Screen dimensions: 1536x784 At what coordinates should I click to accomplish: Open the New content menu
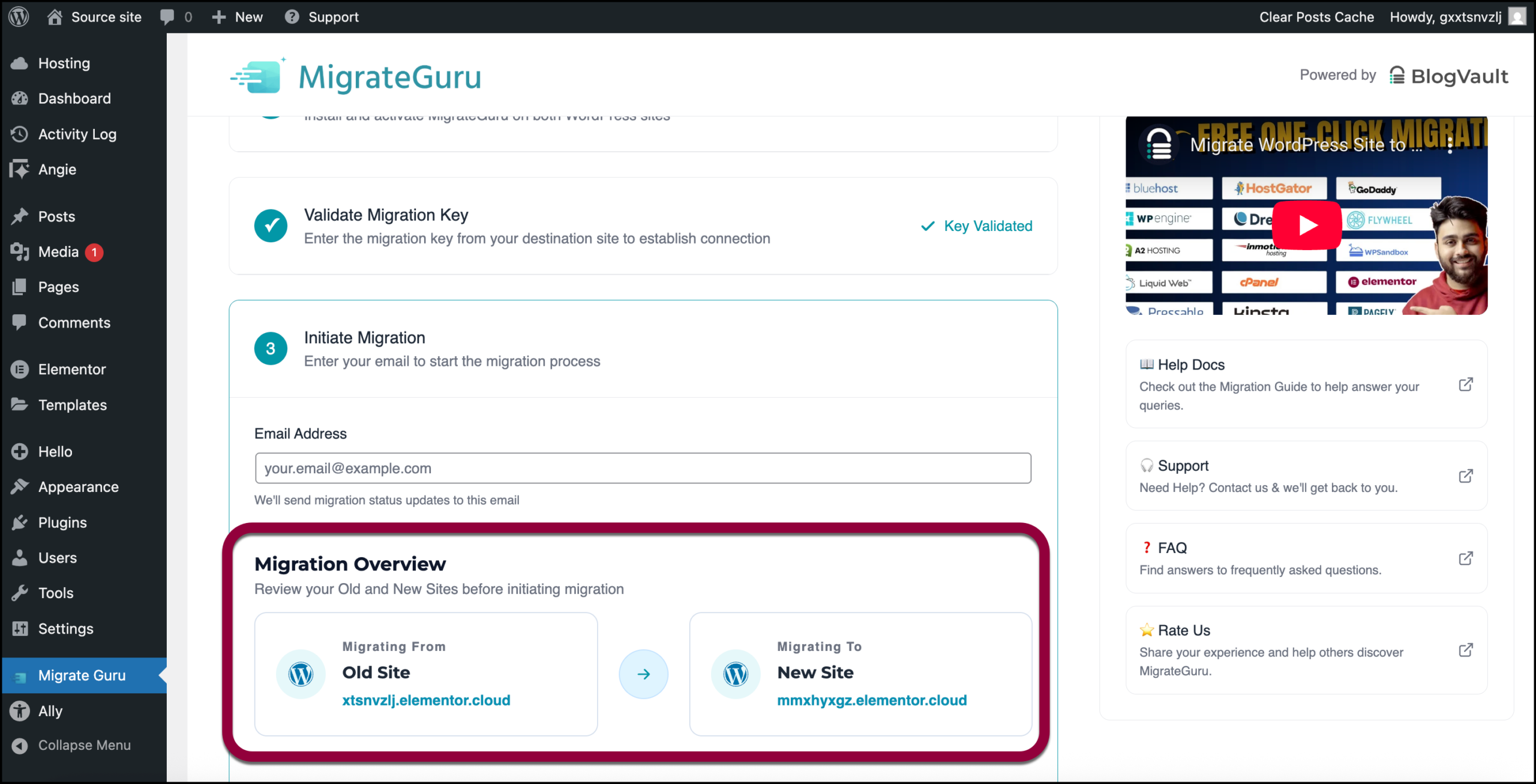[238, 17]
